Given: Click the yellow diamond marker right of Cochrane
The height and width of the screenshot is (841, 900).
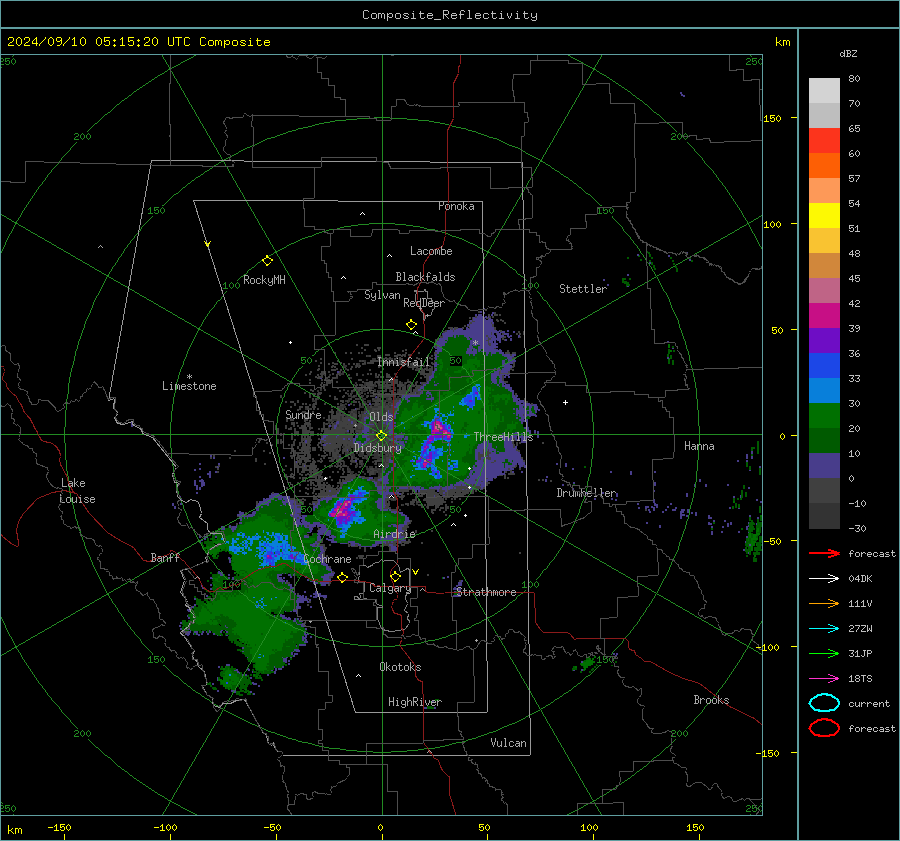Looking at the screenshot, I should click(x=343, y=577).
